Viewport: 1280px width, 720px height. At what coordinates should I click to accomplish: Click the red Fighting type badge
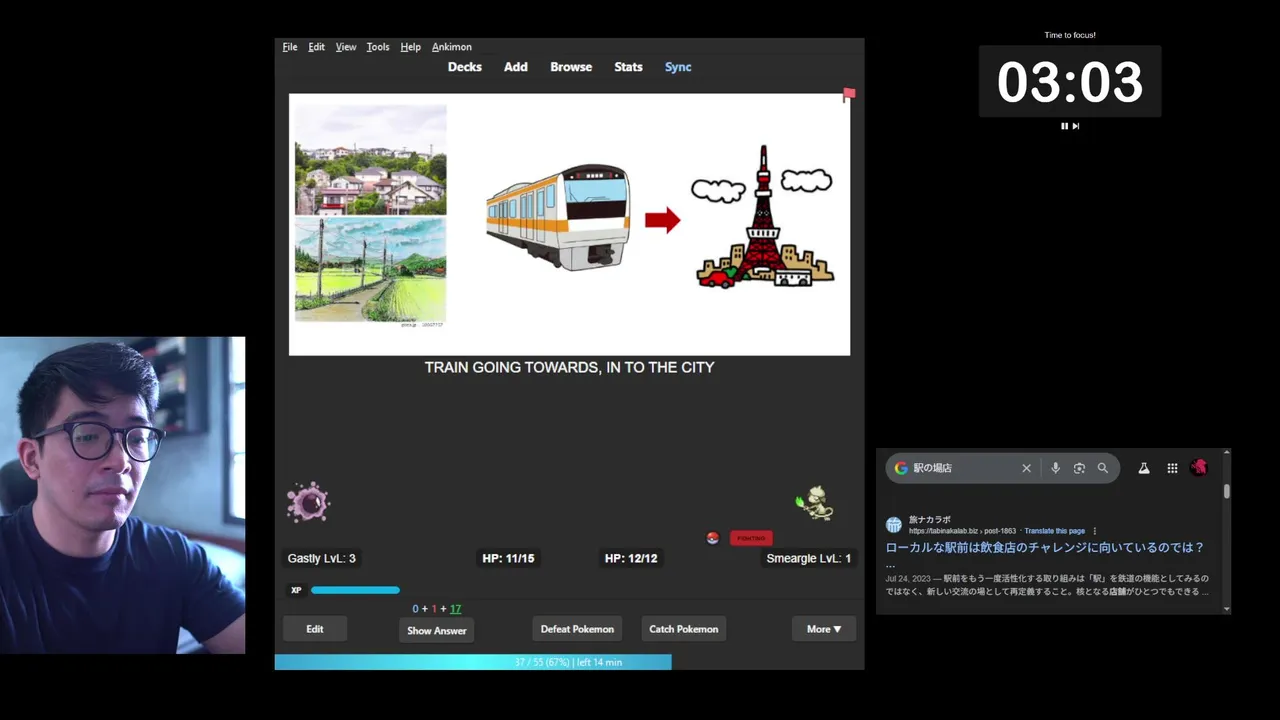point(751,538)
